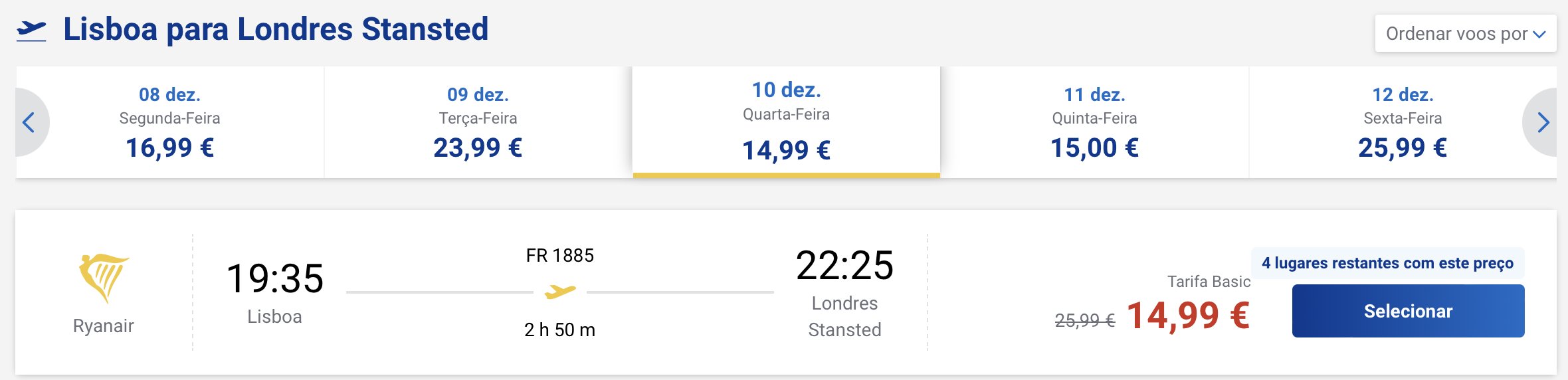
Task: Select the 10 dez. Quarta-Feira tab
Action: (x=786, y=122)
